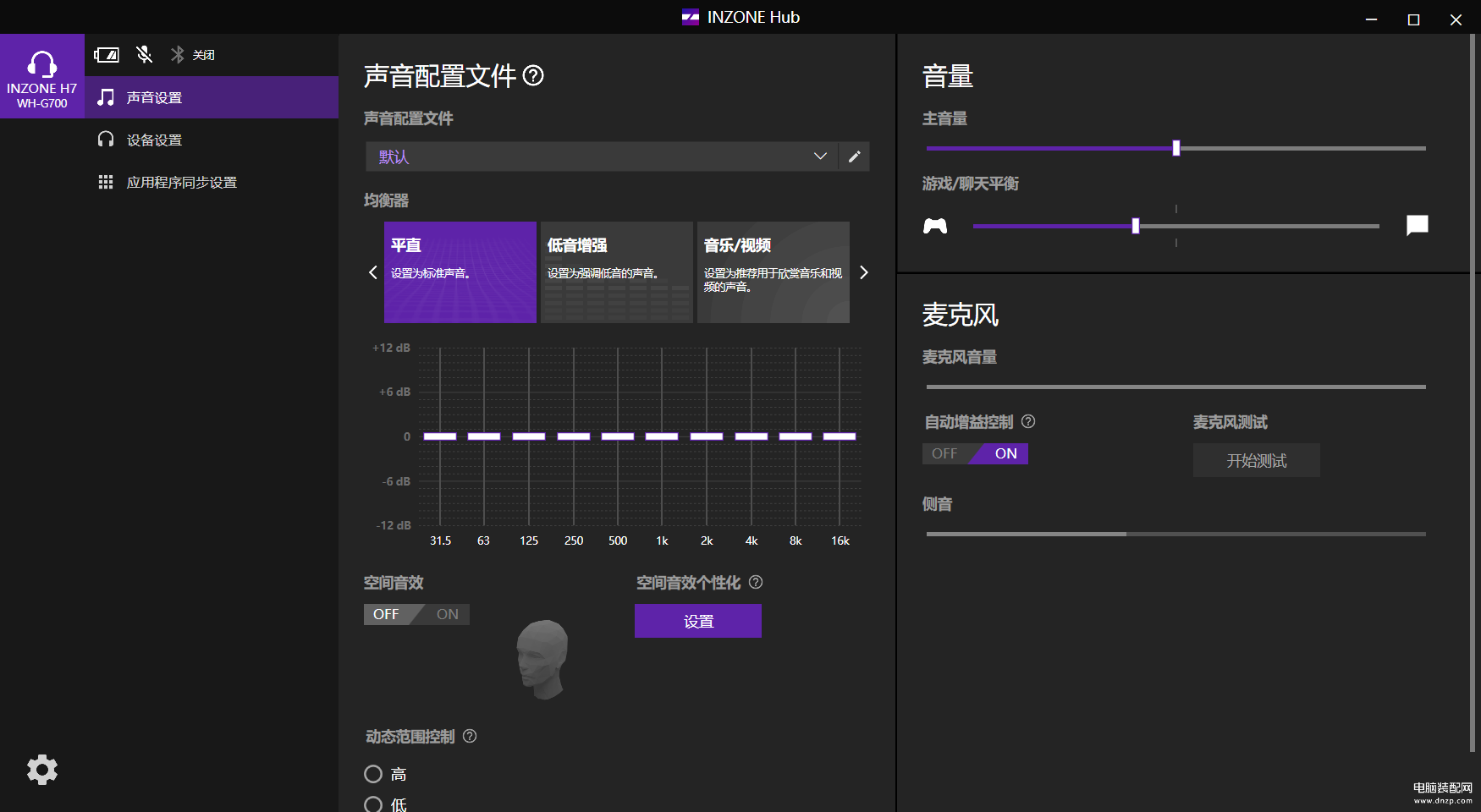Show previous equalizer presets with left arrow
The width and height of the screenshot is (1481, 812).
point(373,272)
